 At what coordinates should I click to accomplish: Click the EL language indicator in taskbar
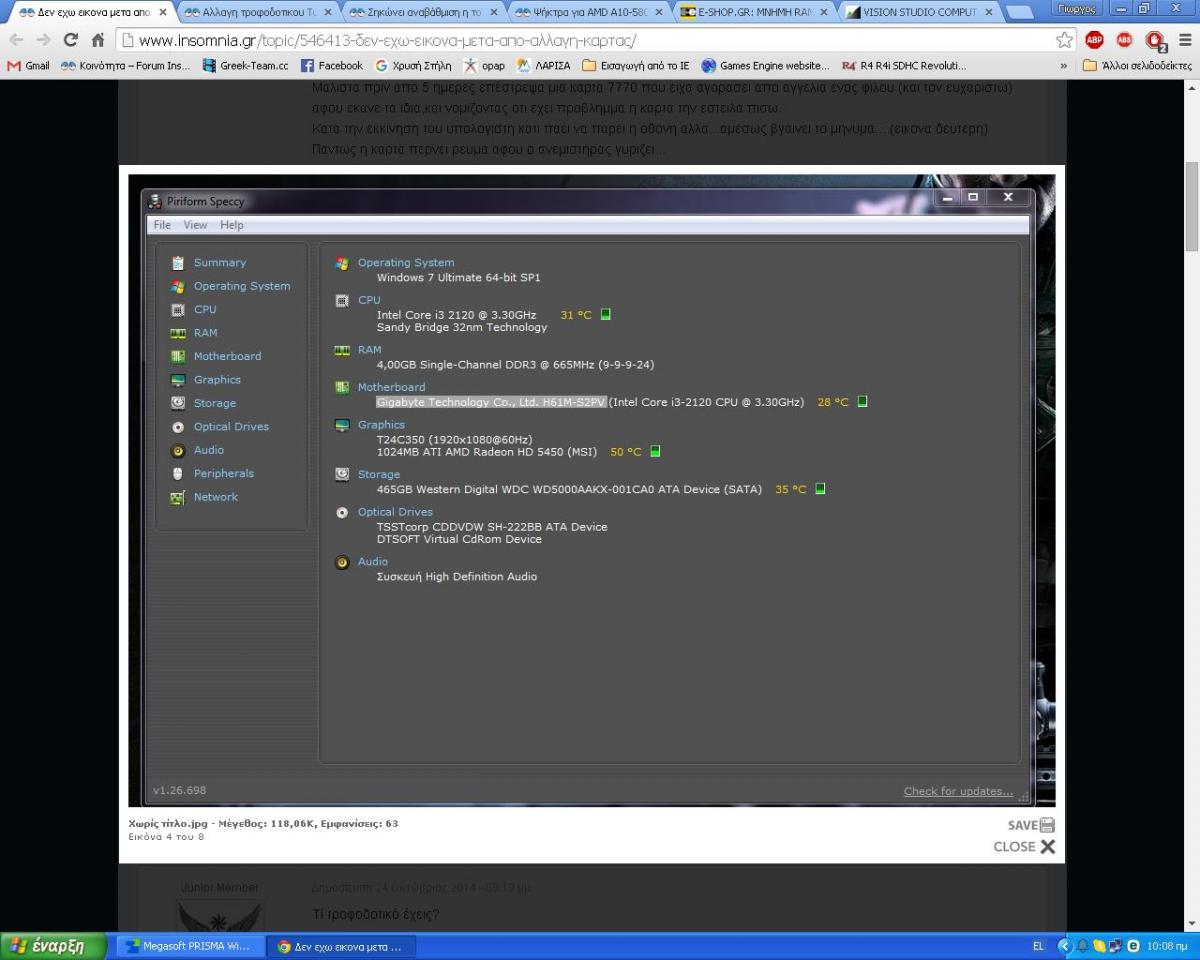point(1037,946)
